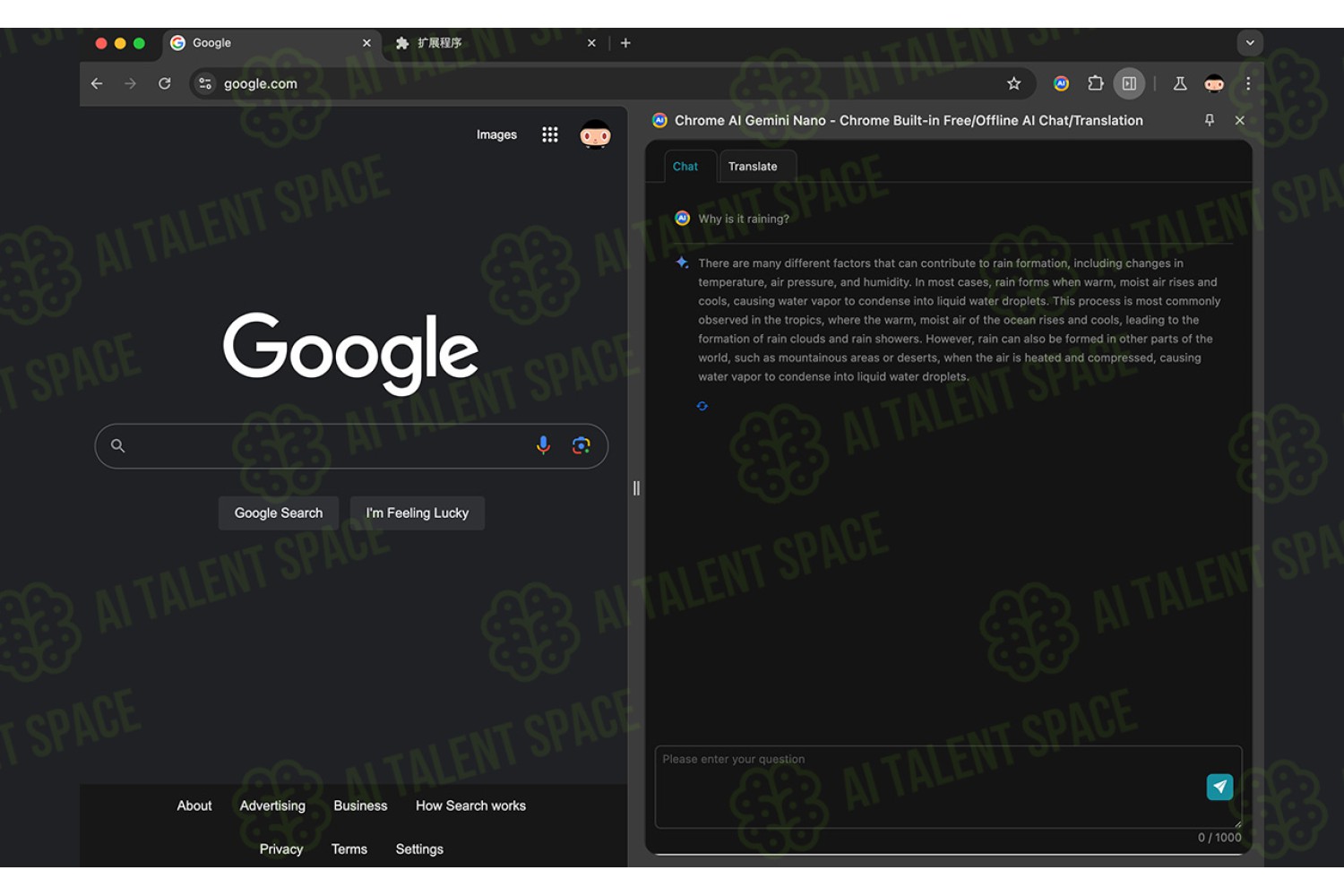Click the side panel resize handle
1344x896 pixels.
pos(636,488)
